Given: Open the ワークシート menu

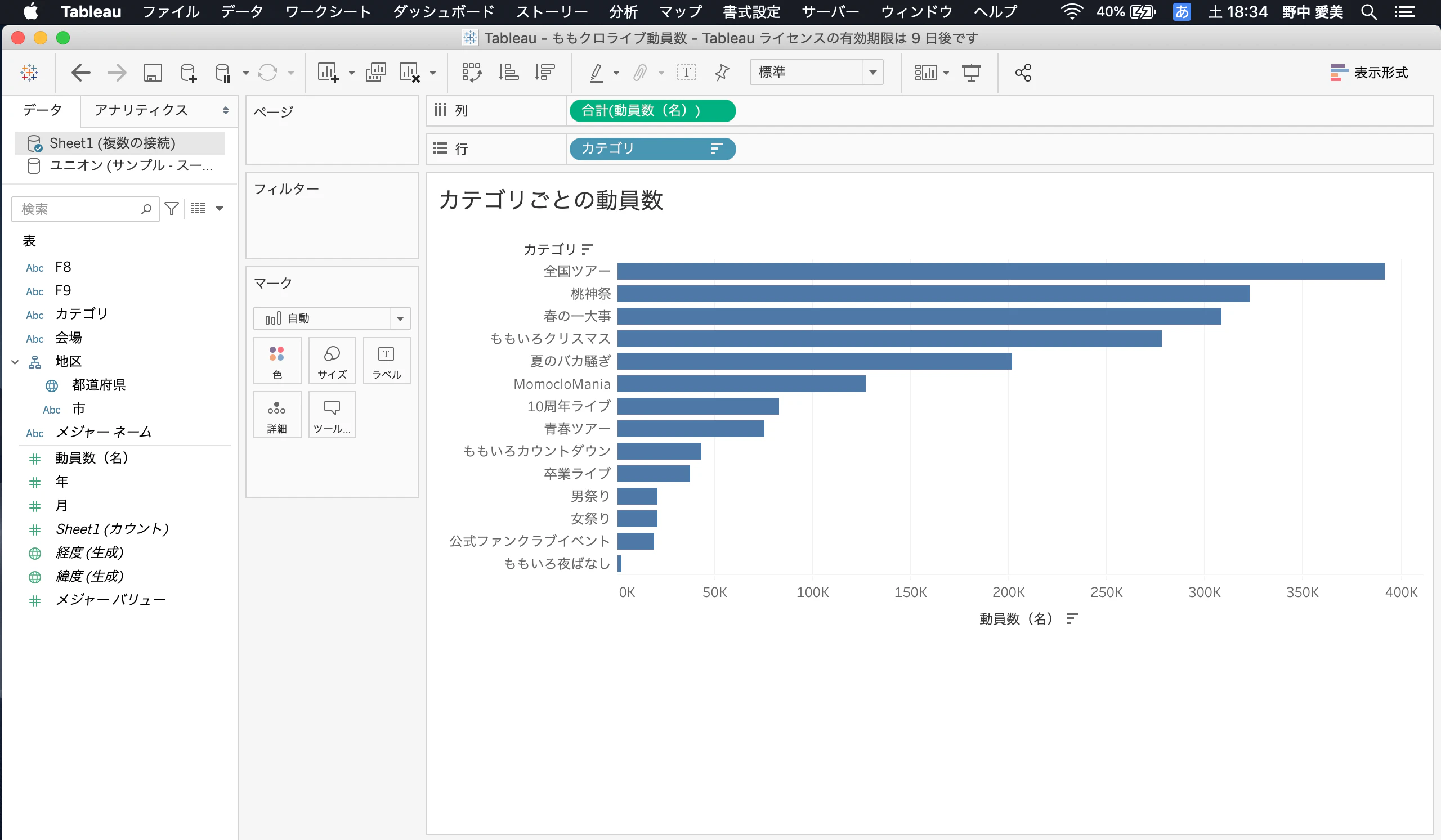Looking at the screenshot, I should tap(328, 11).
